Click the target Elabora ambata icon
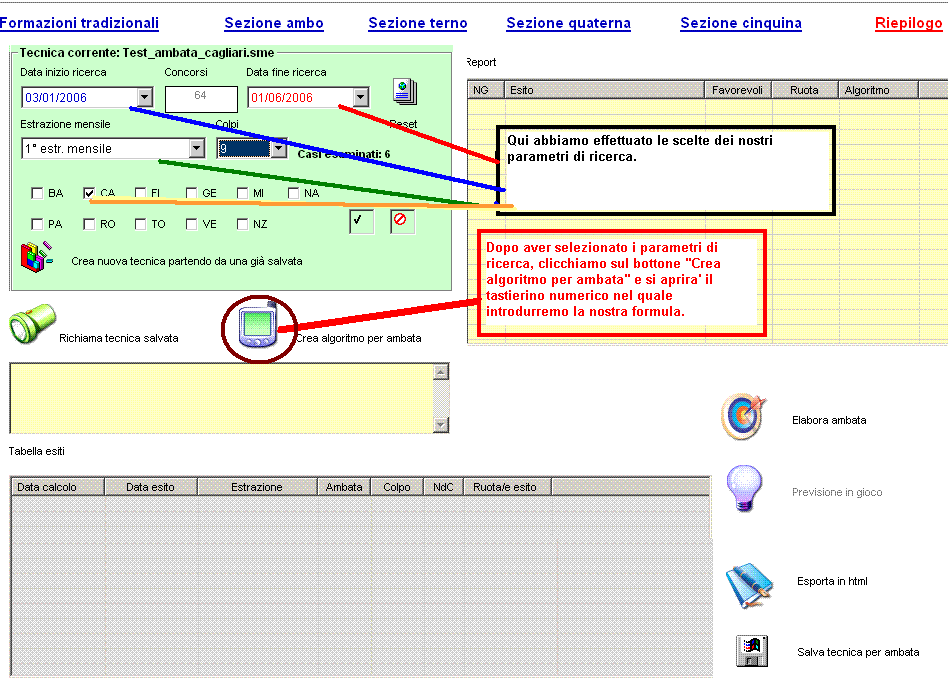The height and width of the screenshot is (678, 950). pos(744,417)
